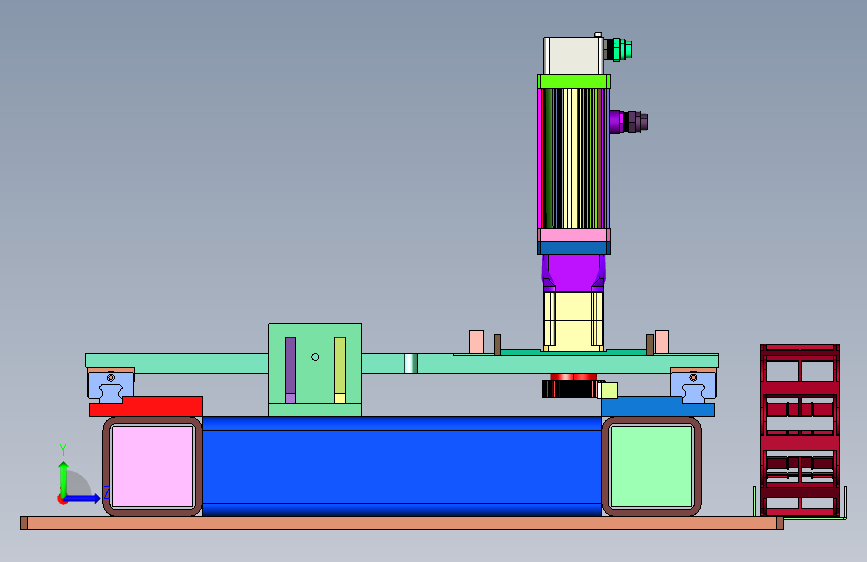Select the left linear guide carriage
Screen dimensions: 867x562
point(111,386)
